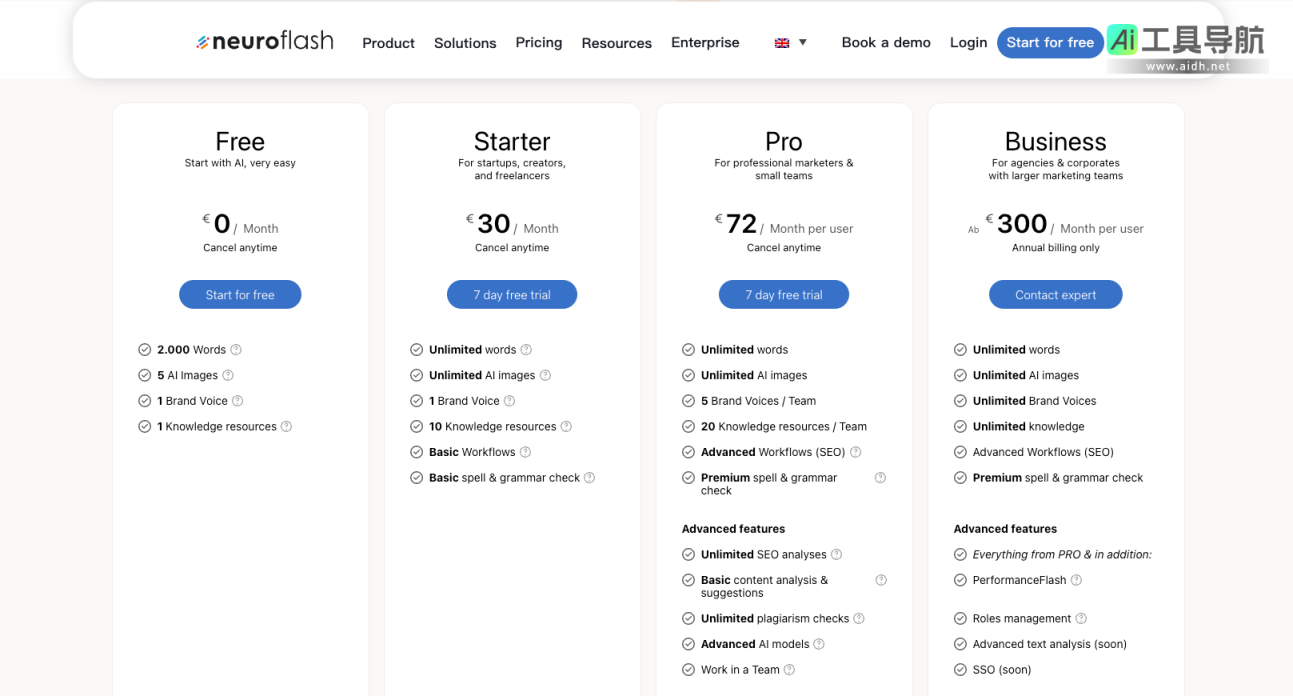1293x696 pixels.
Task: Click help icon beside Work in a Team
Action: click(789, 670)
